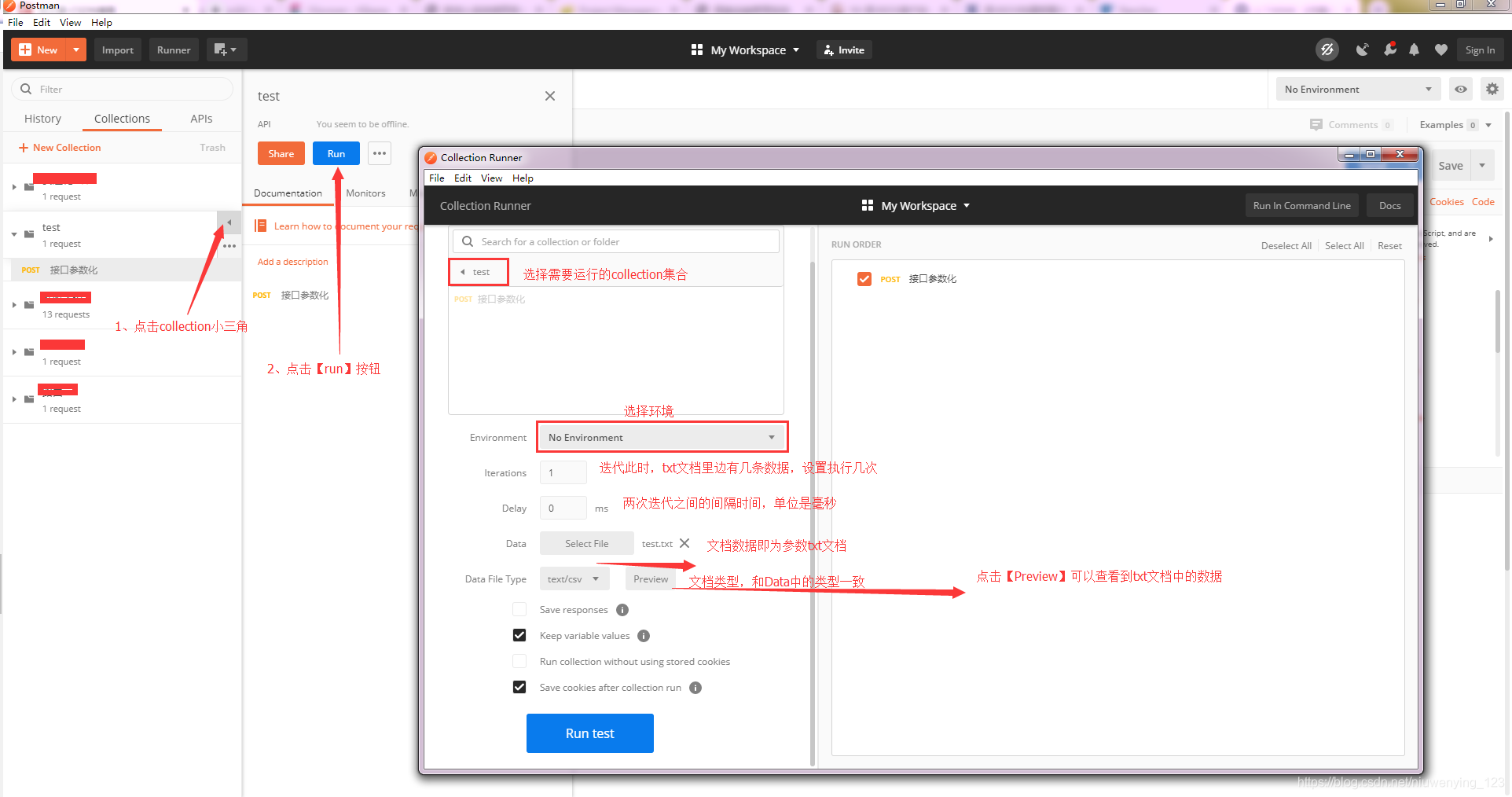The image size is (1512, 797).
Task: Open My Workspace dropdown in Collection Runner
Action: tap(916, 205)
